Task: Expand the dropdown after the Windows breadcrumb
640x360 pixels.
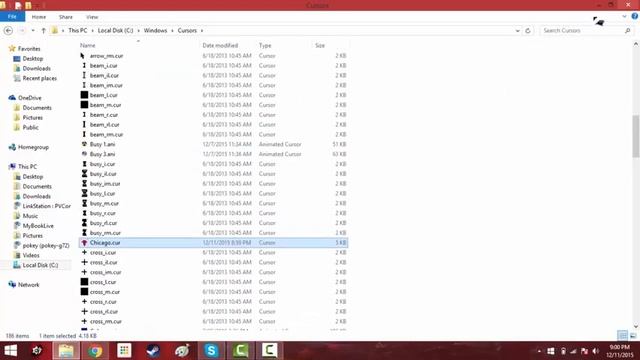Action: pos(173,31)
